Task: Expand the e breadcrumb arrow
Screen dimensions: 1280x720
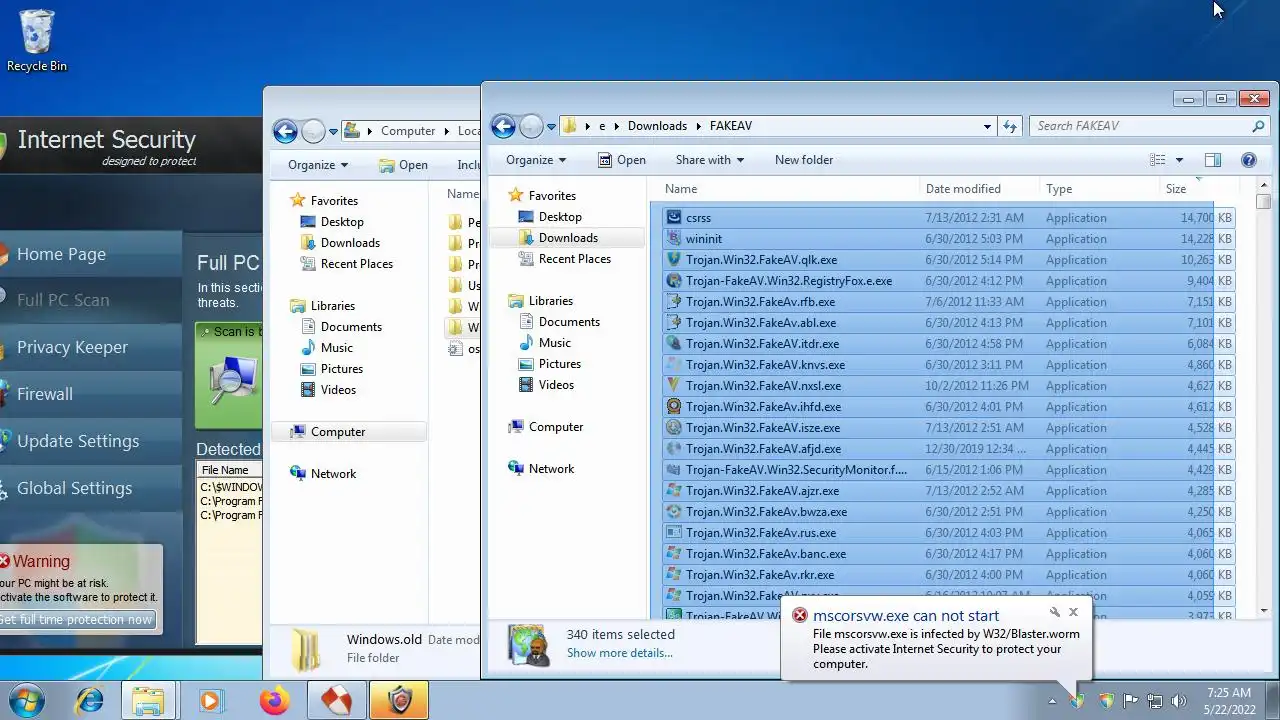Action: 617,126
